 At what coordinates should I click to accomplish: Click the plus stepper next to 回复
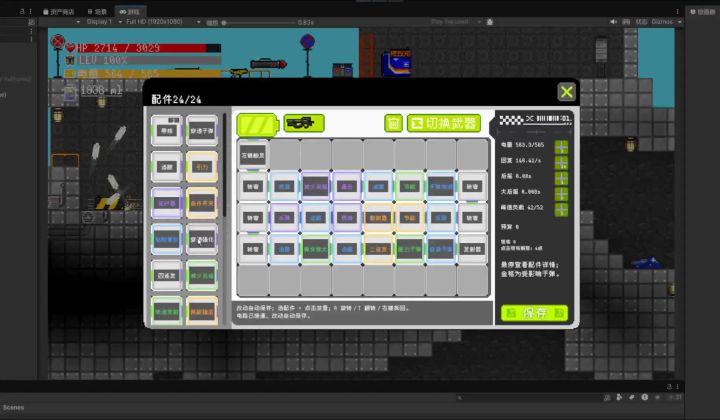tap(561, 162)
